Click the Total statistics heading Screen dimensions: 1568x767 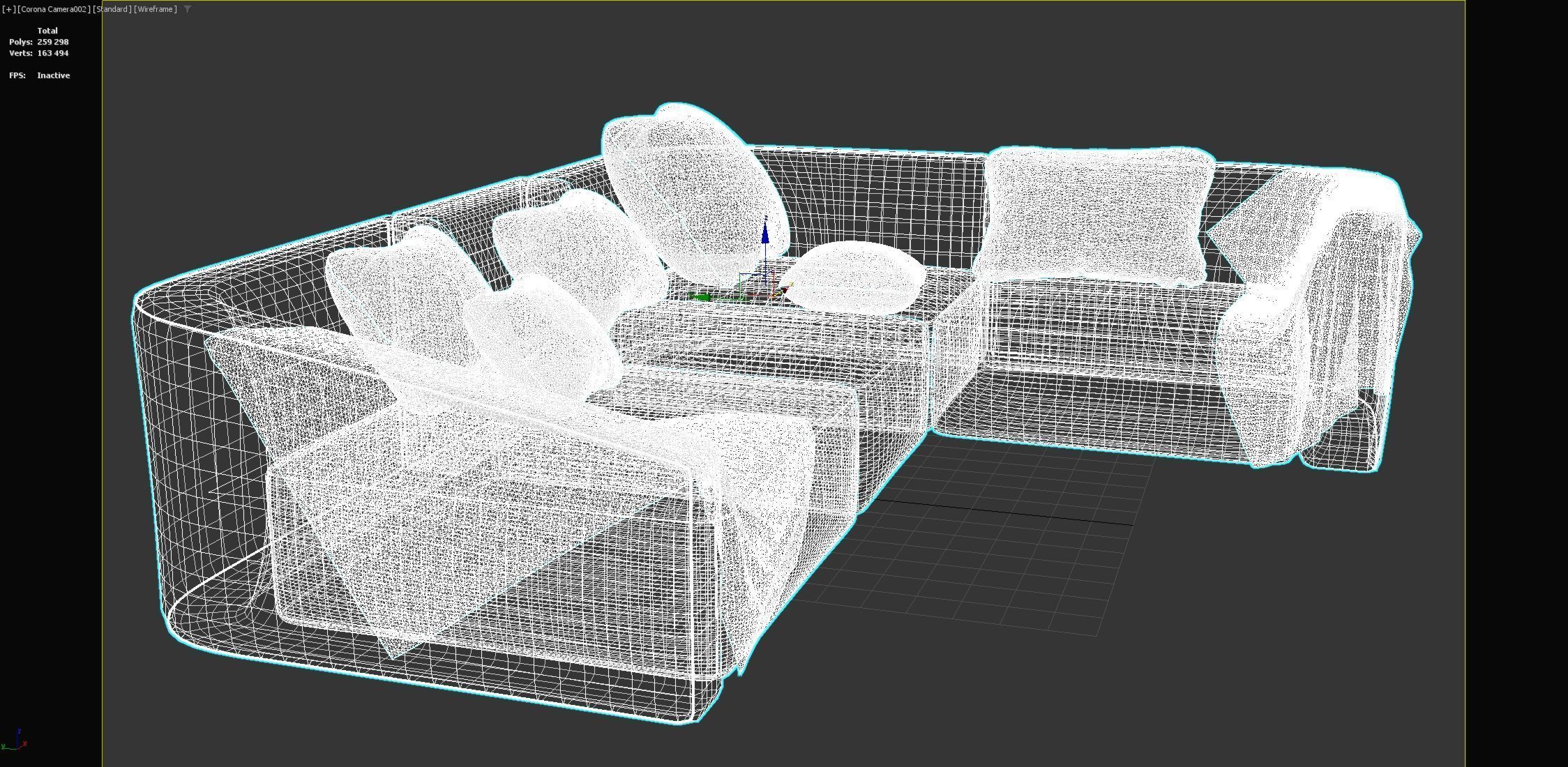pos(47,31)
